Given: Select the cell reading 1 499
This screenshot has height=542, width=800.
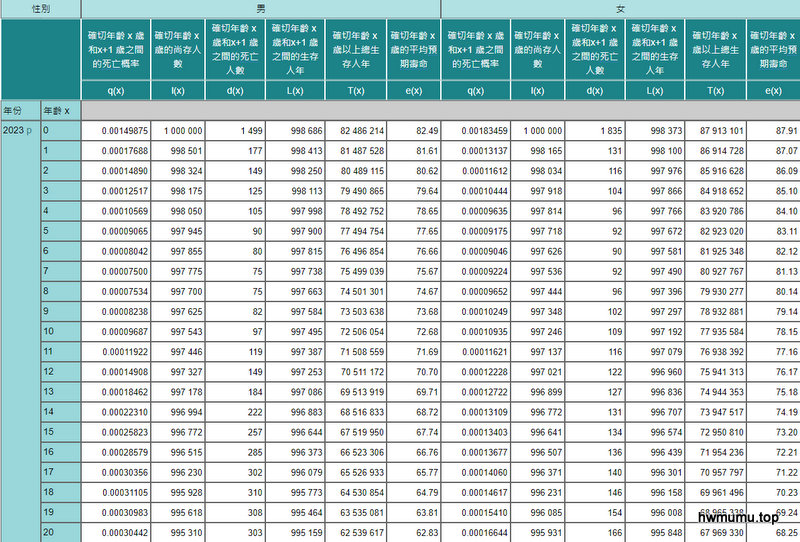Looking at the screenshot, I should tap(235, 131).
